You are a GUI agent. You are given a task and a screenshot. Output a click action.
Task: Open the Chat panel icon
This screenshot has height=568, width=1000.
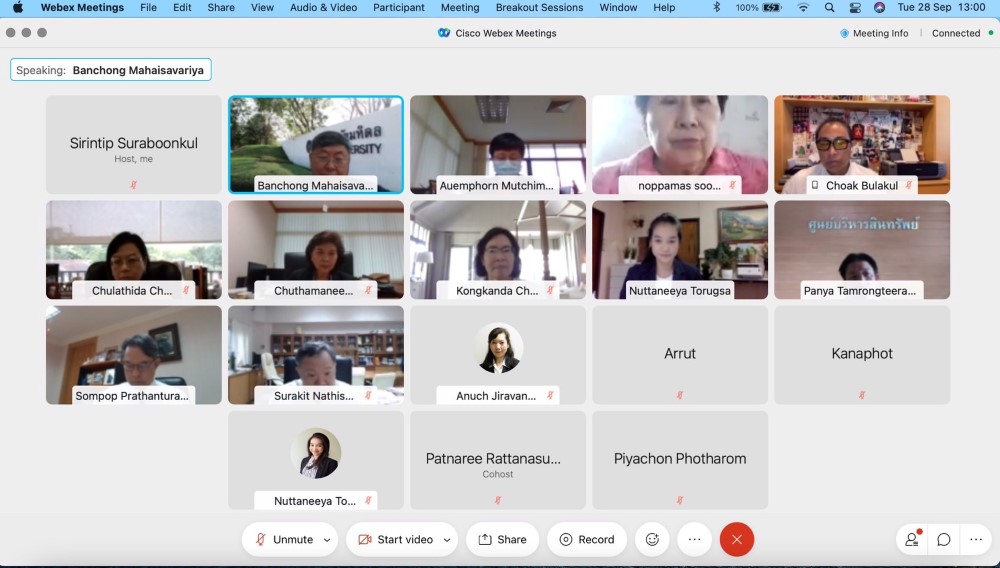(x=943, y=539)
